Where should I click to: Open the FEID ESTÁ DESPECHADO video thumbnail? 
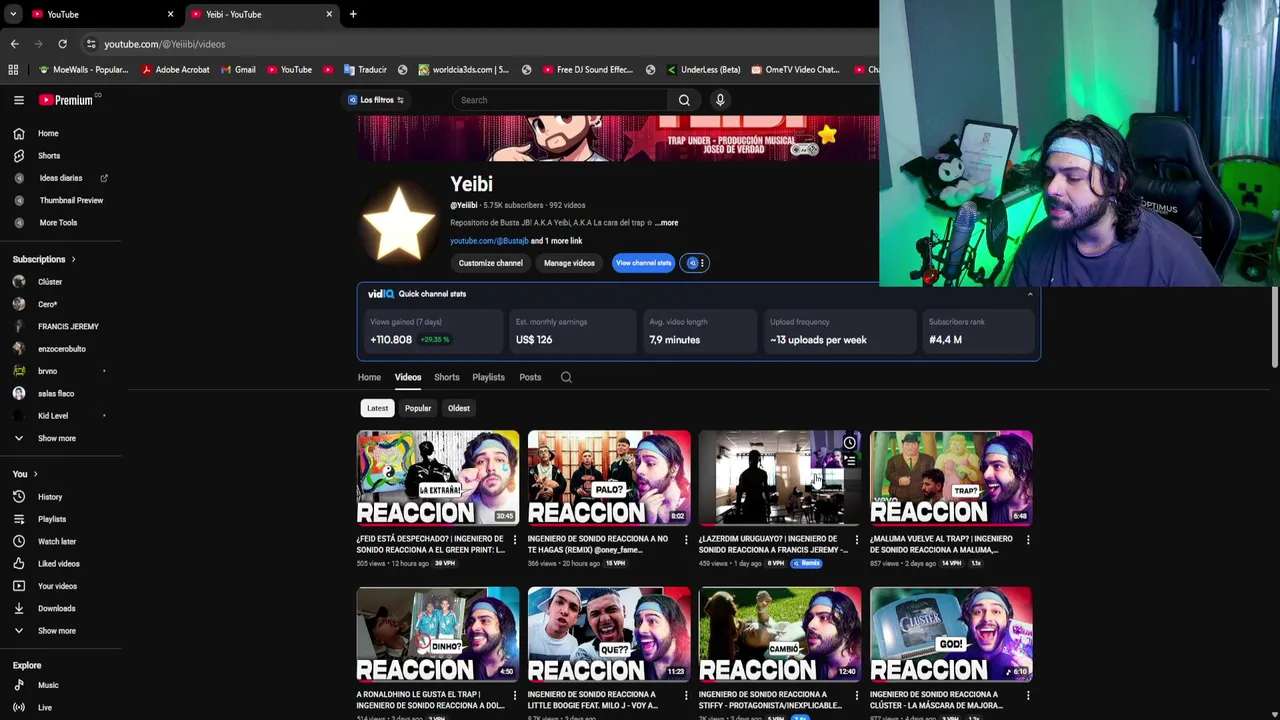point(438,478)
